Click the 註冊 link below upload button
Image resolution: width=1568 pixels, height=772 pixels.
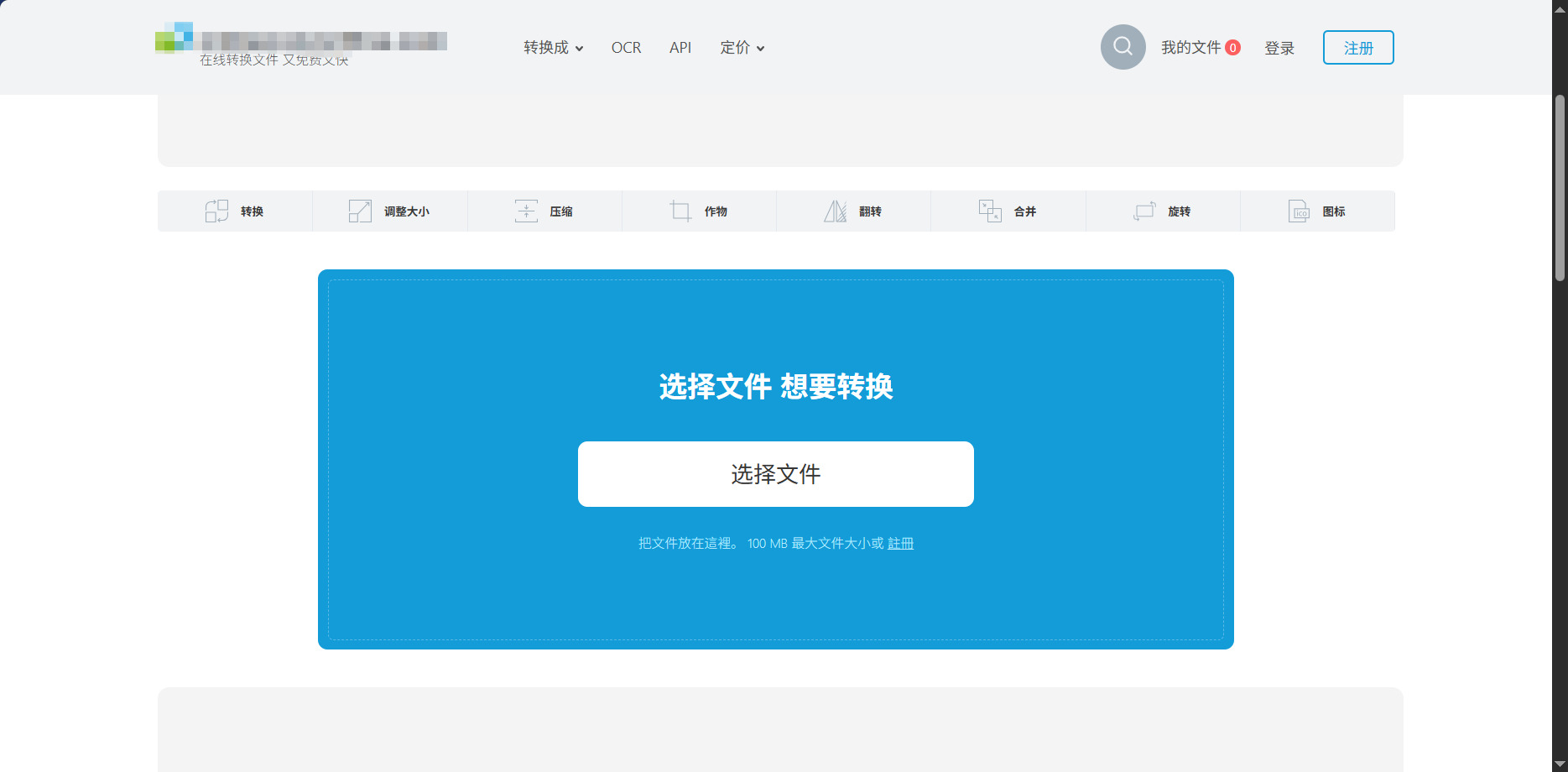pyautogui.click(x=900, y=543)
